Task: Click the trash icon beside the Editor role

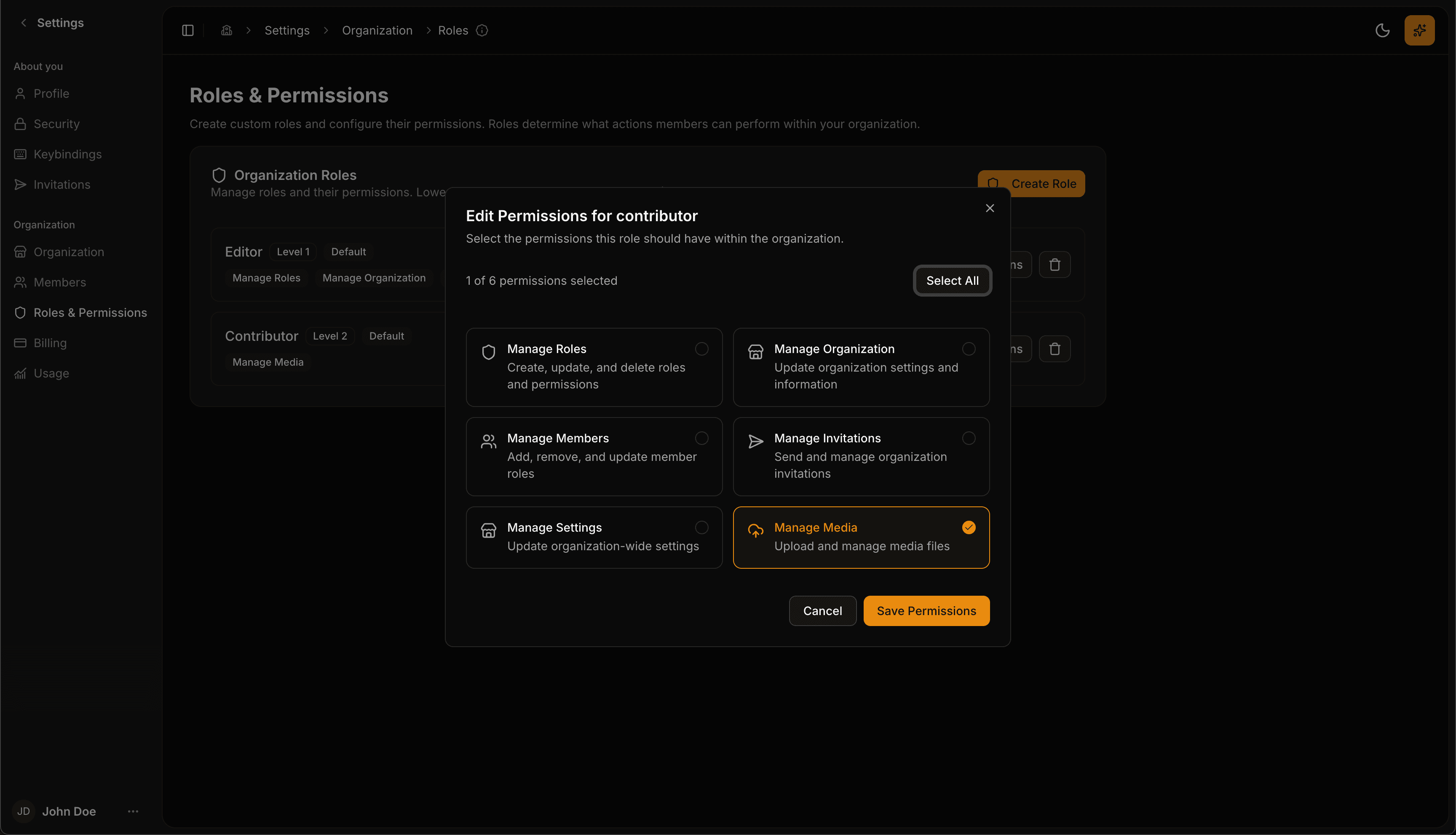Action: 1055,265
